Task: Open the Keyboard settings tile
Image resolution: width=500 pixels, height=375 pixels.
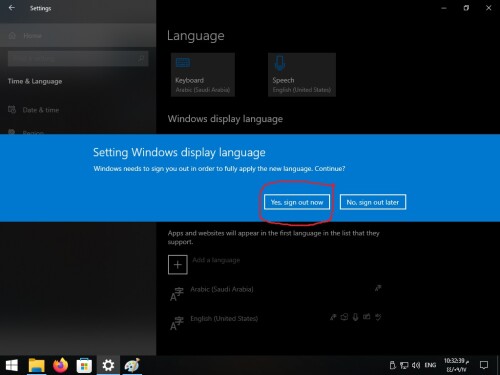Action: point(203,75)
